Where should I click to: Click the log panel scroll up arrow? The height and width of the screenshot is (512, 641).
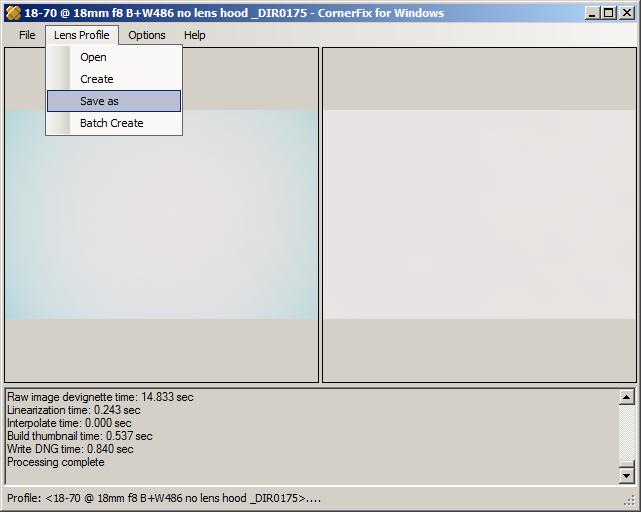pyautogui.click(x=627, y=397)
